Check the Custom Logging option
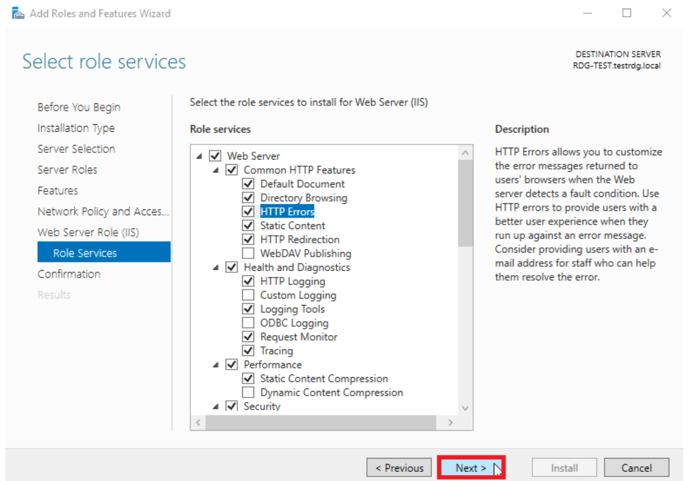 tap(248, 295)
